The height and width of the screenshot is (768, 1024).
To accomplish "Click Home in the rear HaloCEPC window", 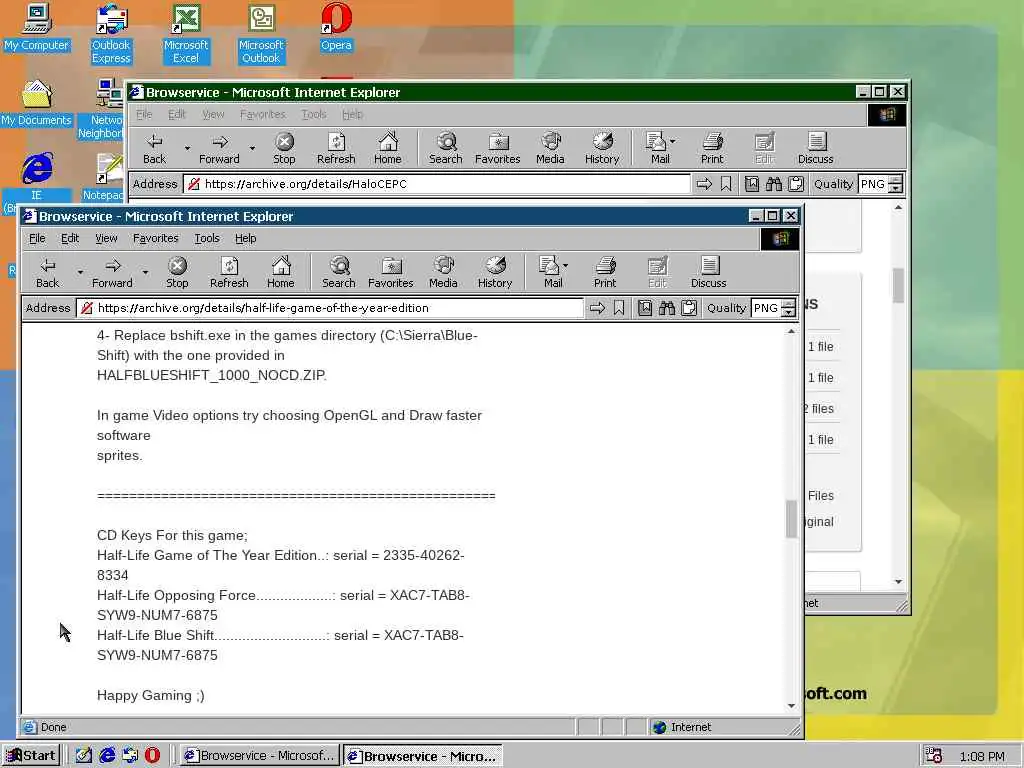I will [x=388, y=148].
